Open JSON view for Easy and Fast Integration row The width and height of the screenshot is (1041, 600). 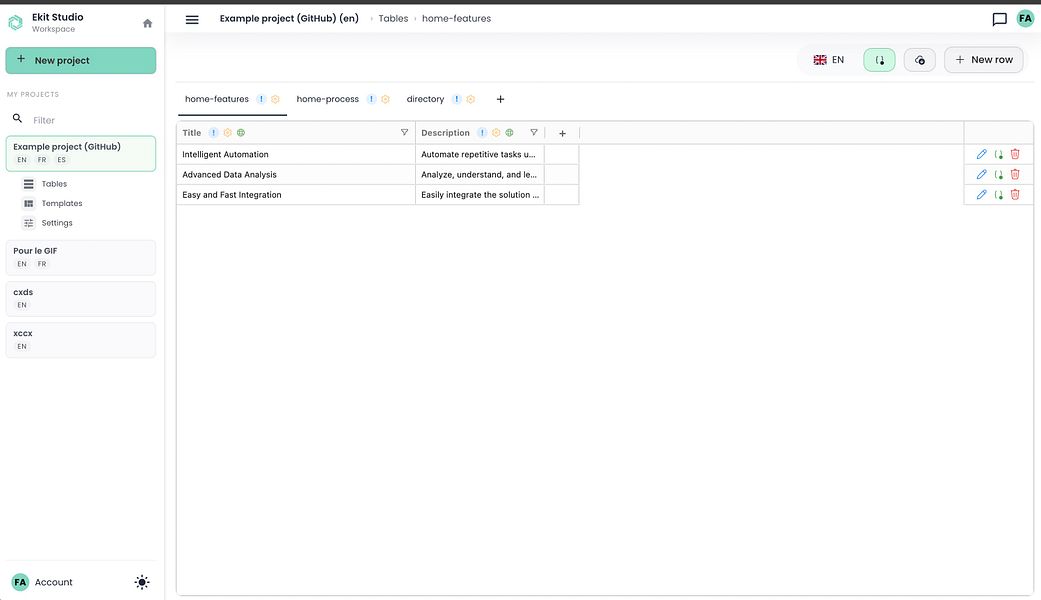pyautogui.click(x=999, y=194)
